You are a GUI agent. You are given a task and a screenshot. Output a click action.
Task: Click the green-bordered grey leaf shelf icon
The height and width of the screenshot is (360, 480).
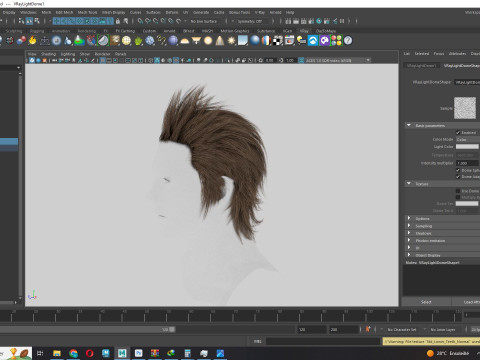(103, 41)
